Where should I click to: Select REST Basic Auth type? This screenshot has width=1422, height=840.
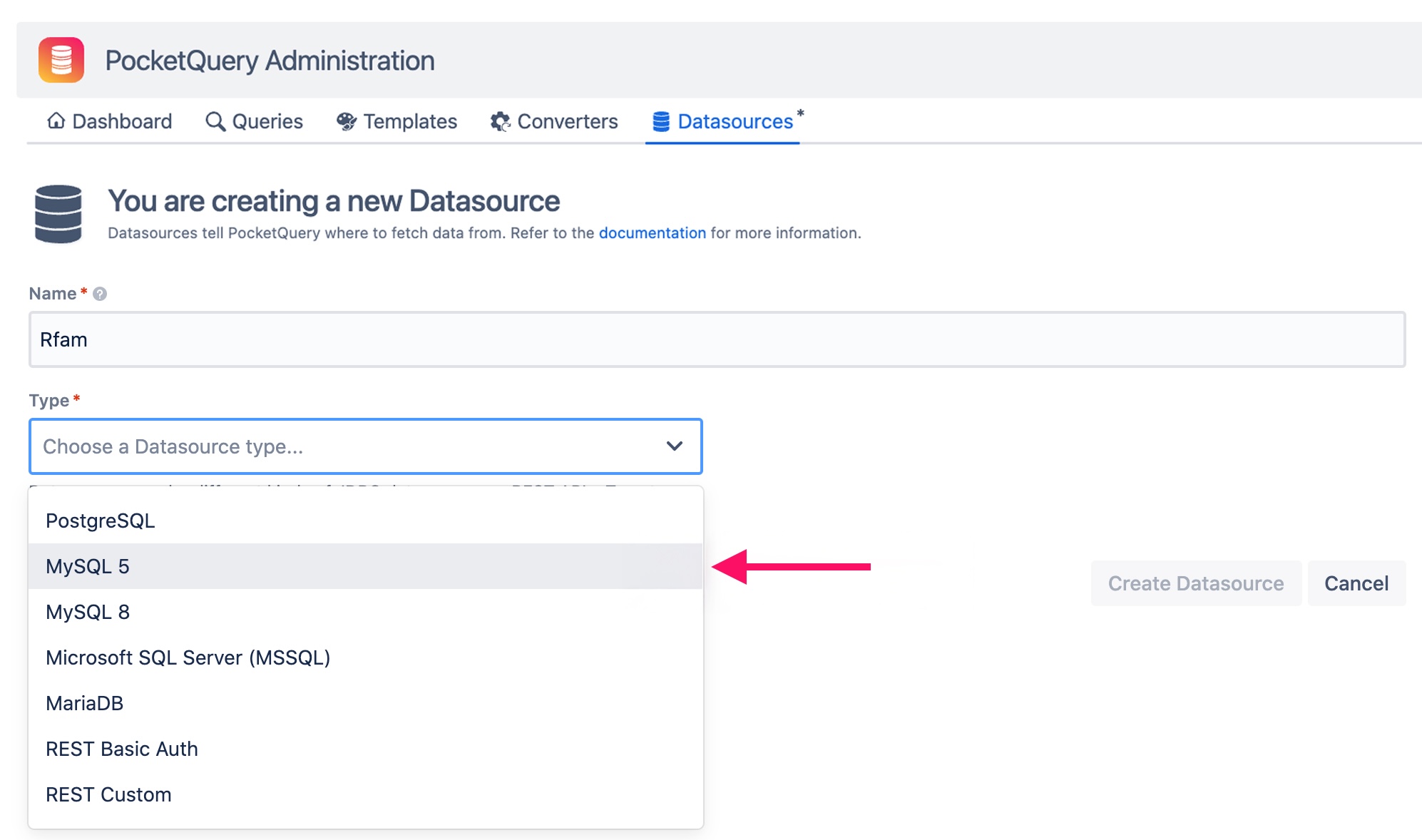[365, 749]
